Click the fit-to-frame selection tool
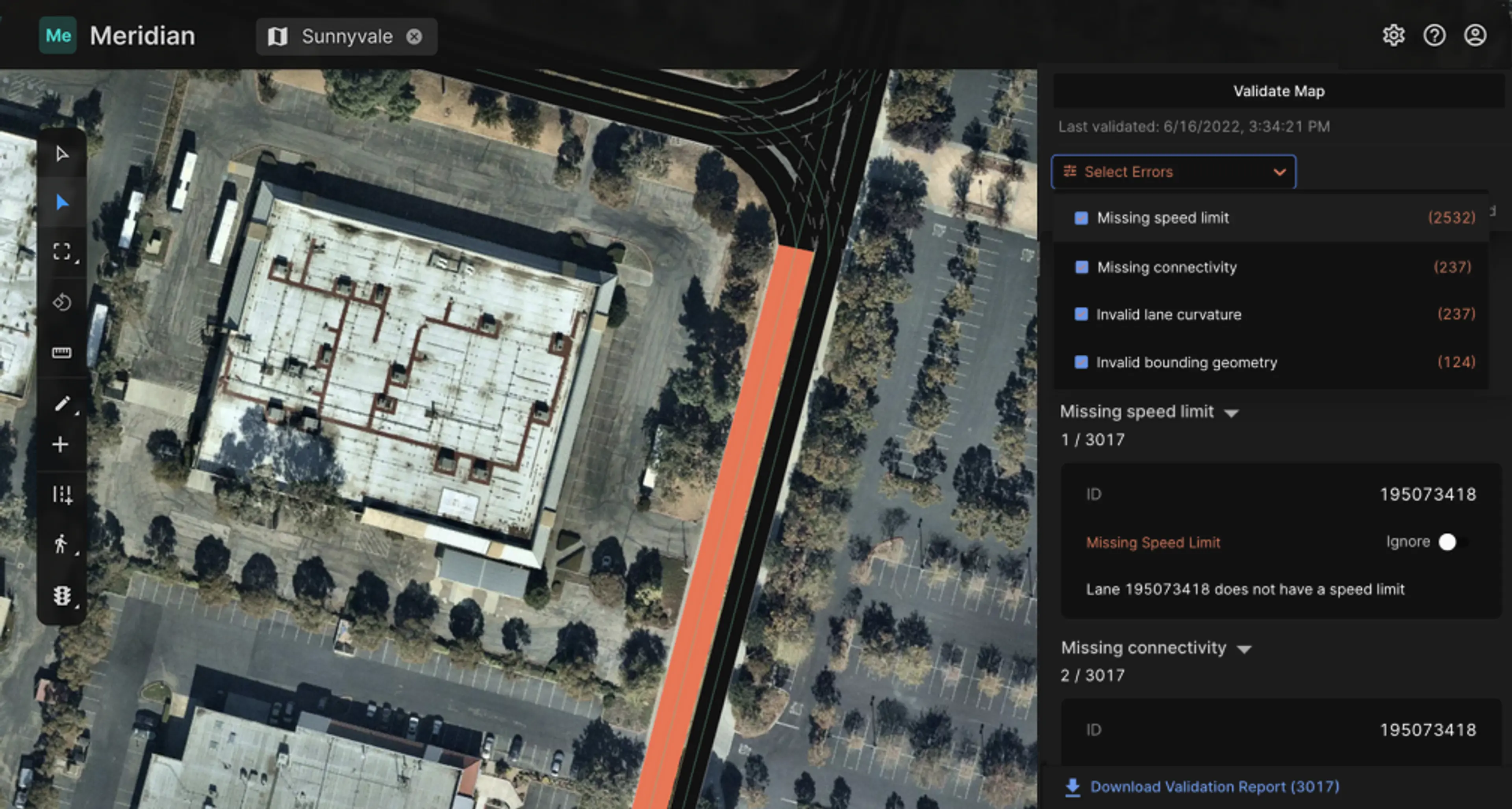1512x809 pixels. pos(62,252)
